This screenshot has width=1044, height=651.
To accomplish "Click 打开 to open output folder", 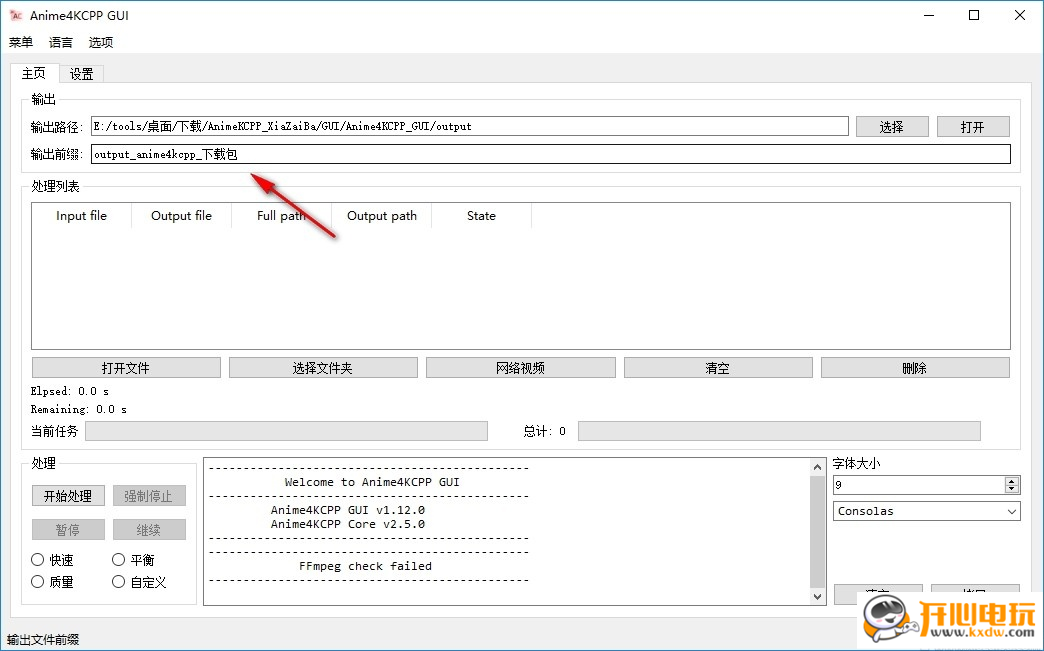I will coord(973,126).
